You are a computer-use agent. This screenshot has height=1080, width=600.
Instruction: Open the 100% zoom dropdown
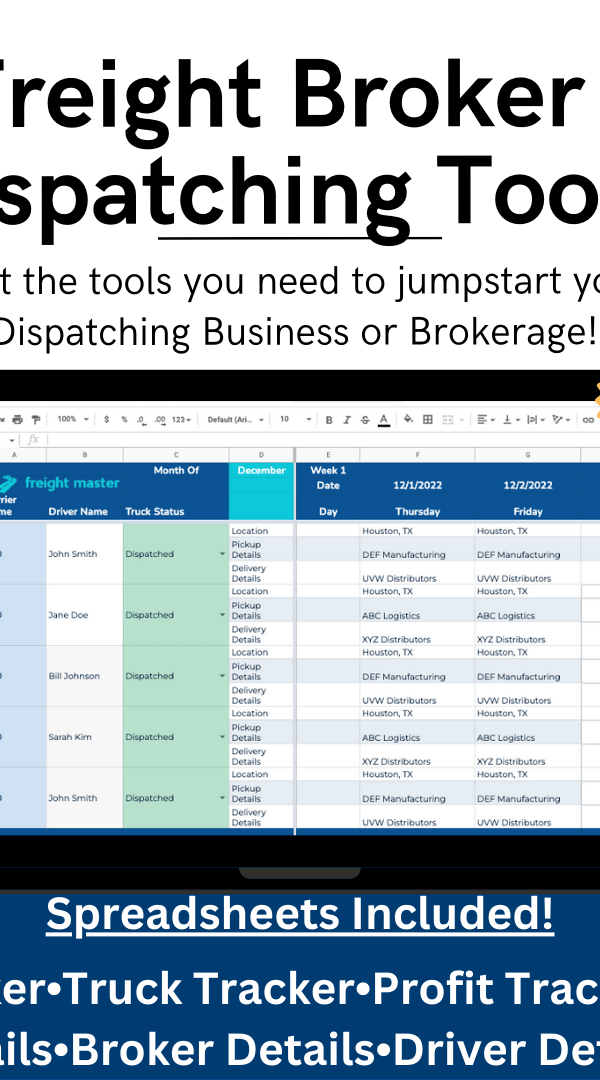tap(72, 420)
